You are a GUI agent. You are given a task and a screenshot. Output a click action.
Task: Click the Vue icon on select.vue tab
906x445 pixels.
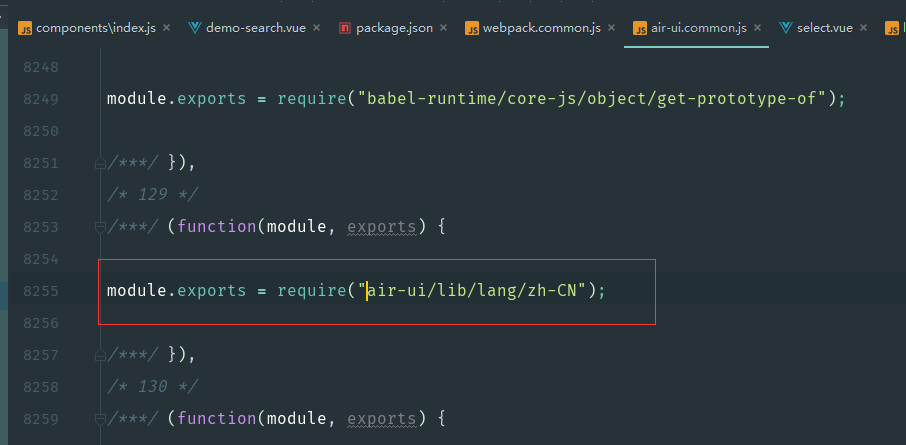[786, 28]
